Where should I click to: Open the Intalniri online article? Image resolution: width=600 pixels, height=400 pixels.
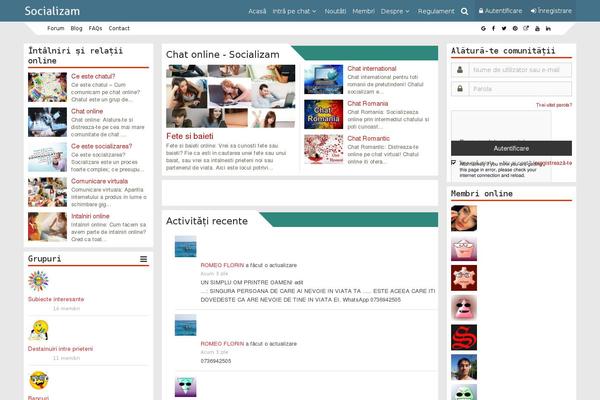point(90,216)
